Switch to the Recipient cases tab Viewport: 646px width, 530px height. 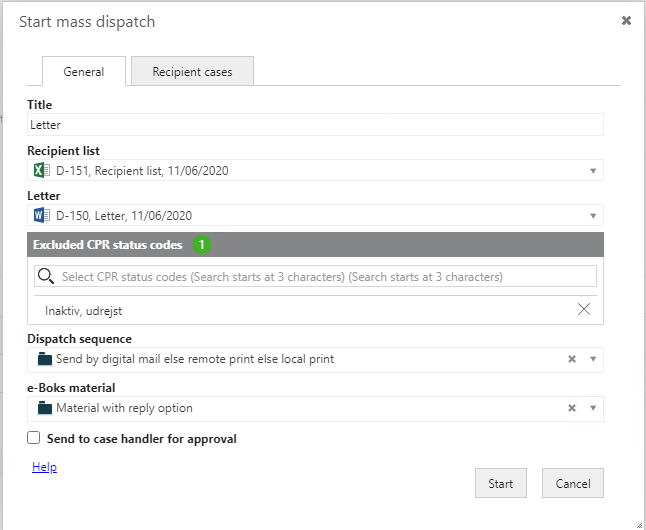click(x=192, y=71)
